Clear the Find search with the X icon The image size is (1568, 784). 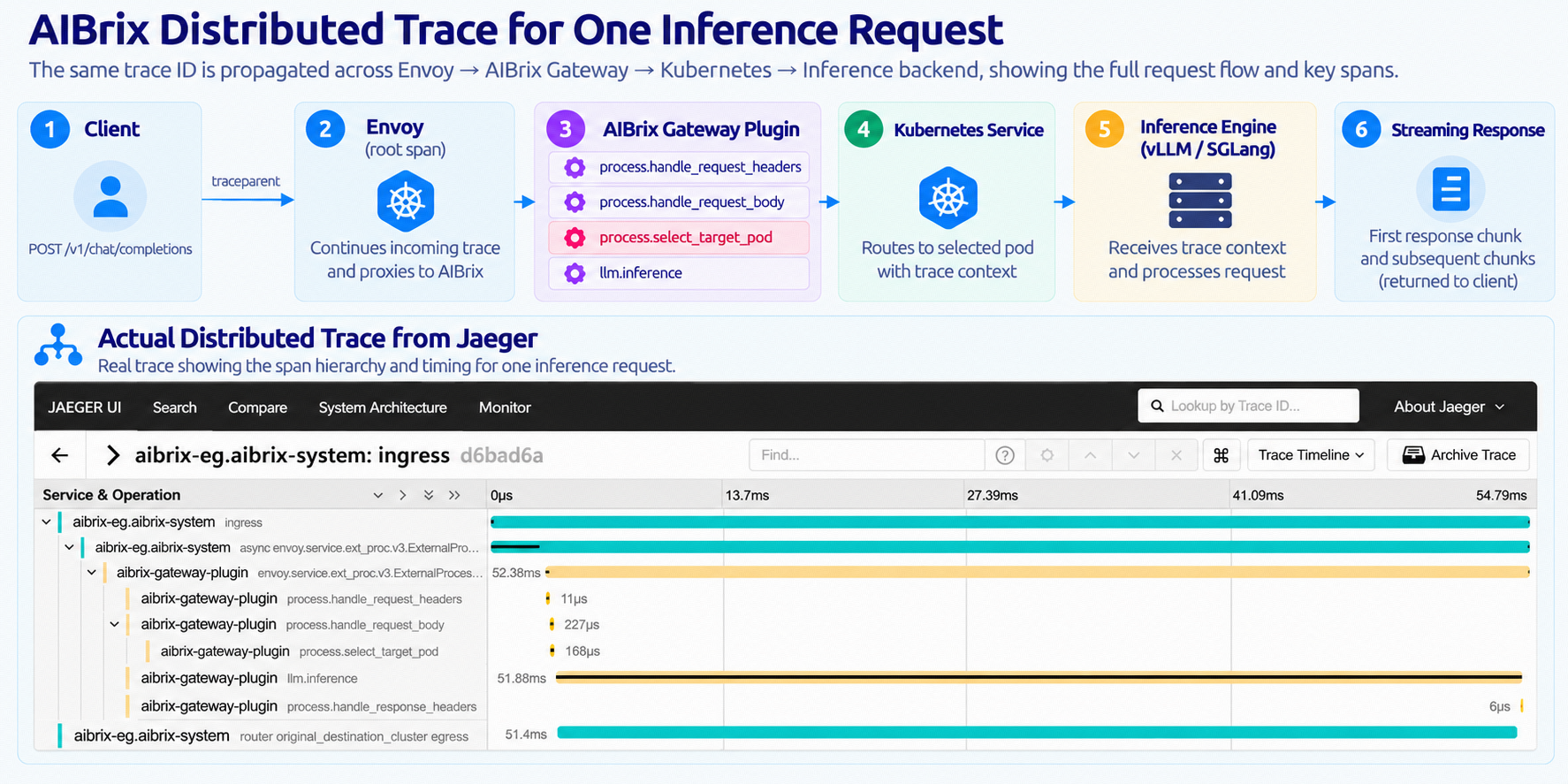click(1176, 455)
